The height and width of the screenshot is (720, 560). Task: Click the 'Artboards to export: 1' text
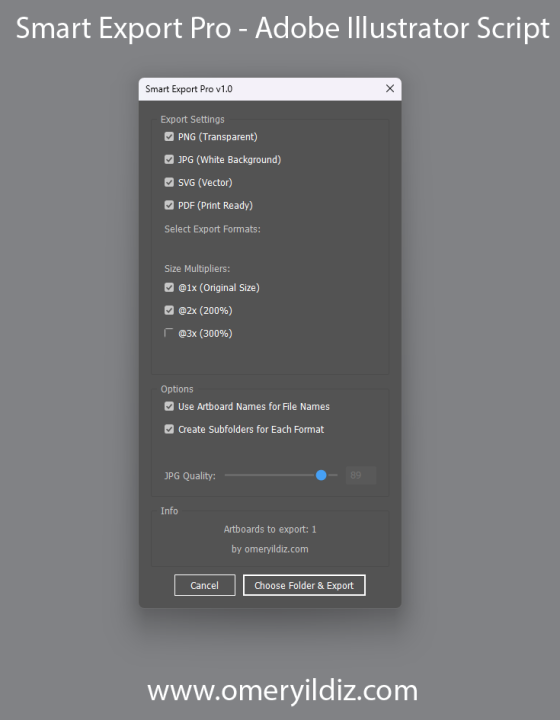tap(270, 529)
